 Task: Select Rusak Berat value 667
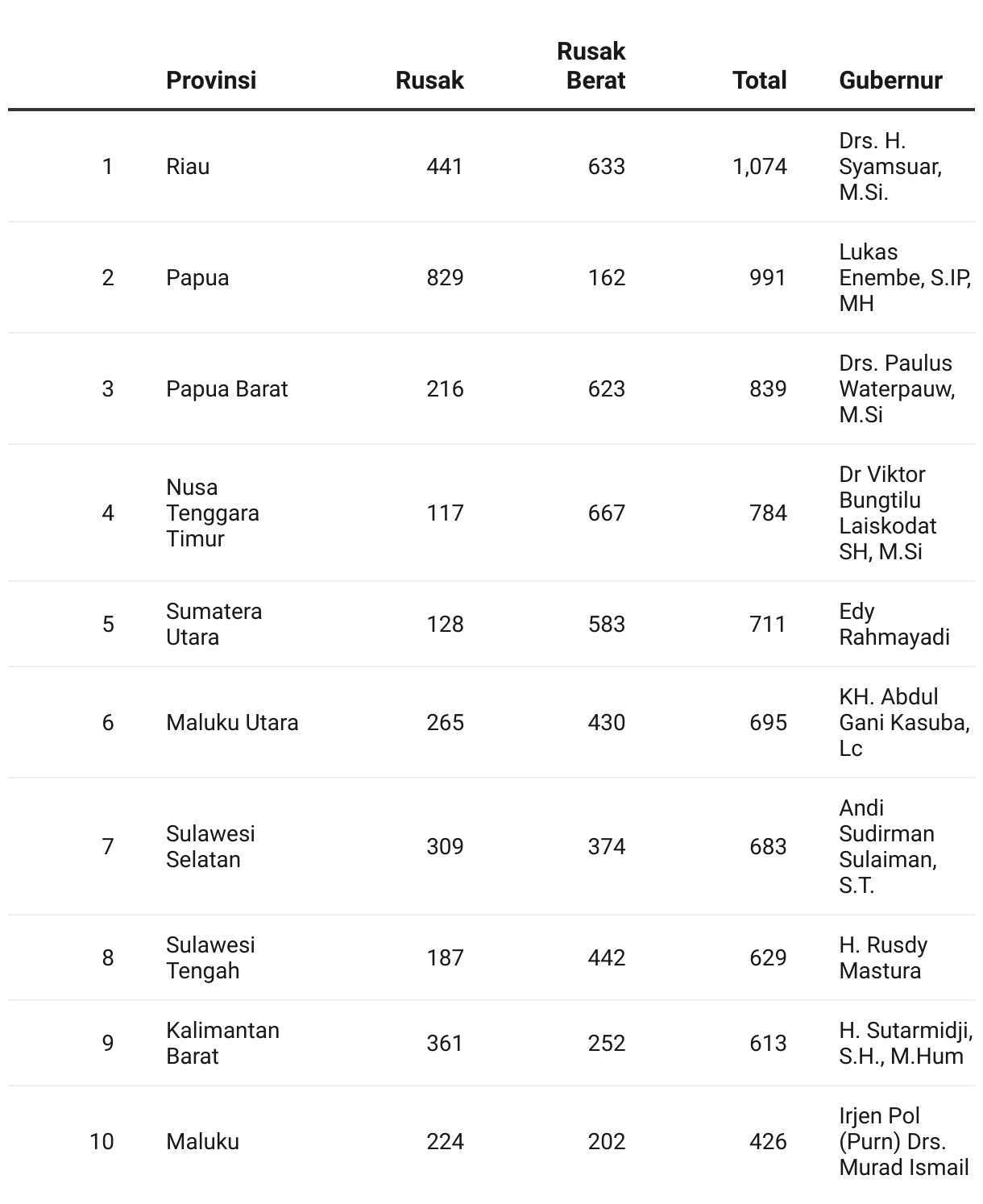click(x=606, y=513)
